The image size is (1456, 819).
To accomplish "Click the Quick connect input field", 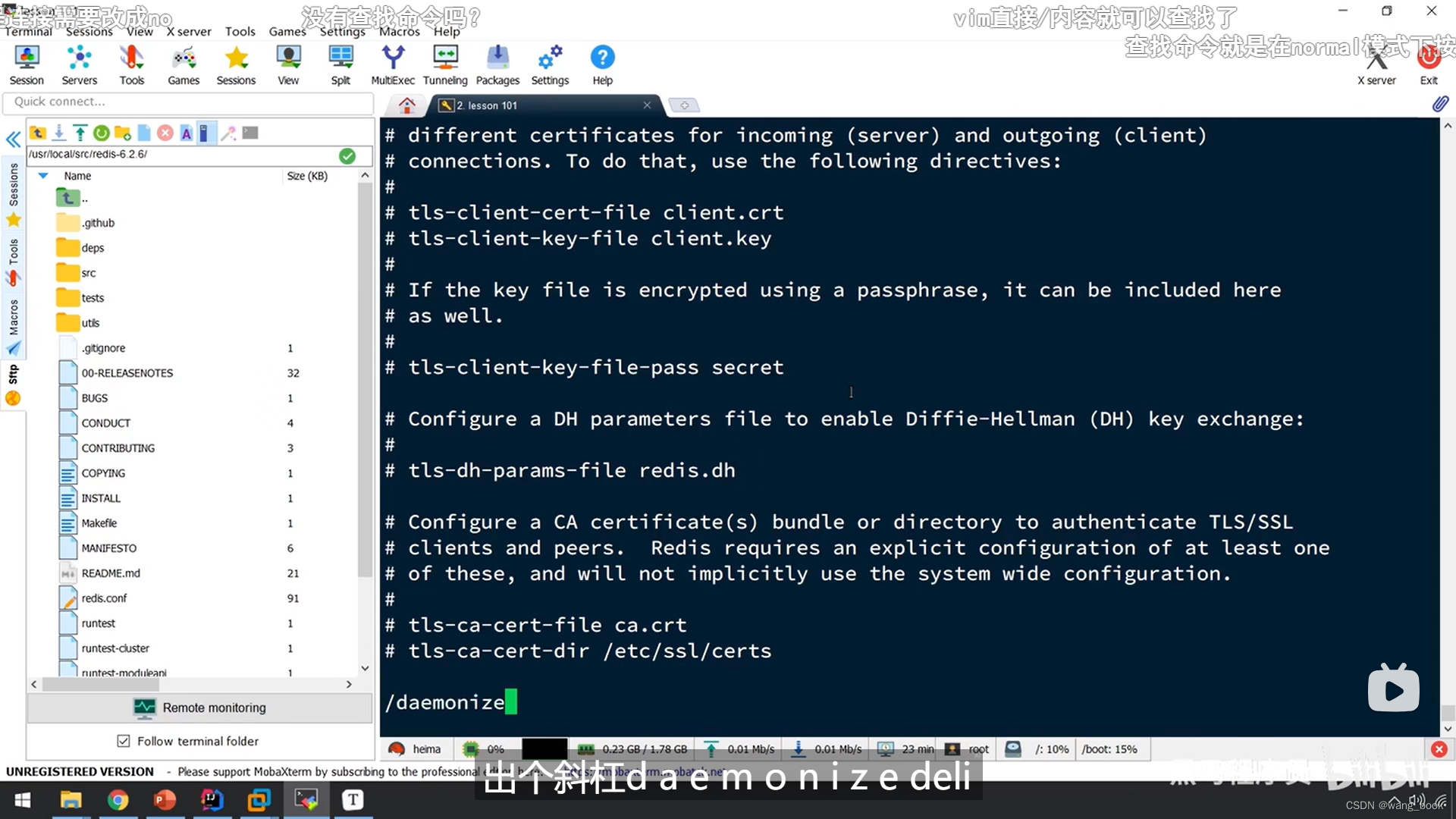I will (188, 102).
